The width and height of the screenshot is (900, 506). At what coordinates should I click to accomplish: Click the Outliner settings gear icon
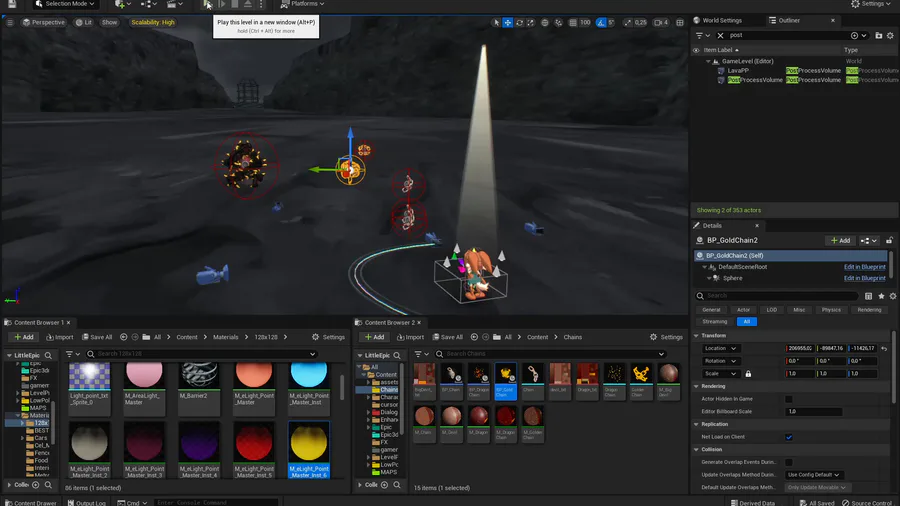[890, 36]
